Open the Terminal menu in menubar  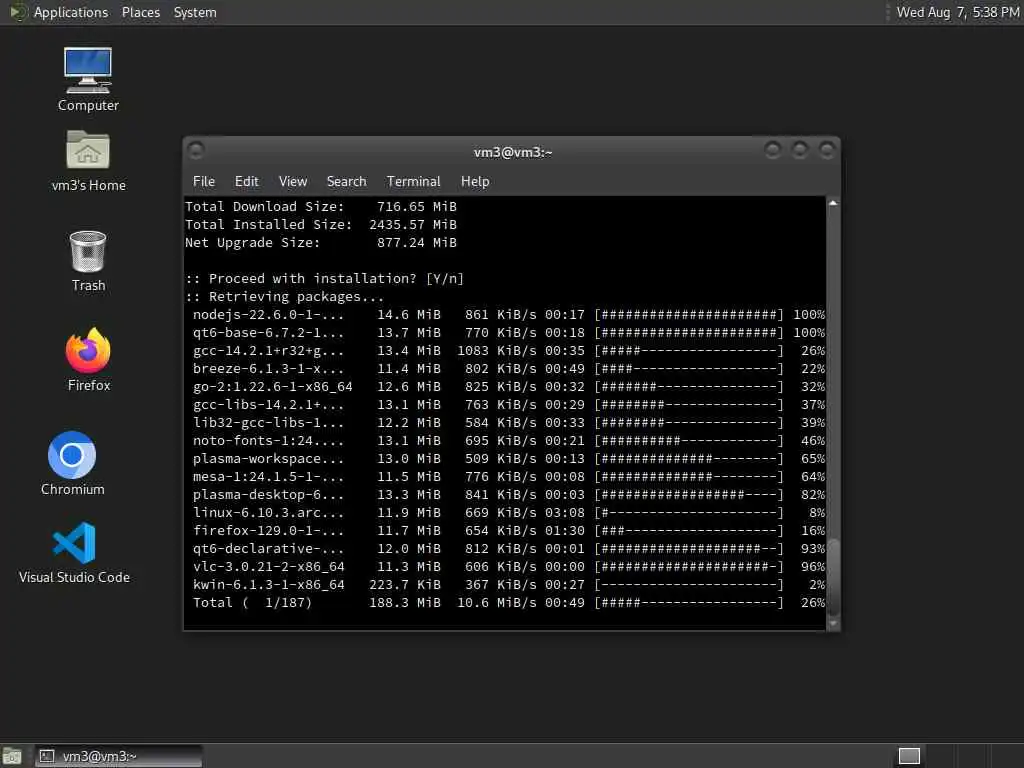(x=413, y=182)
